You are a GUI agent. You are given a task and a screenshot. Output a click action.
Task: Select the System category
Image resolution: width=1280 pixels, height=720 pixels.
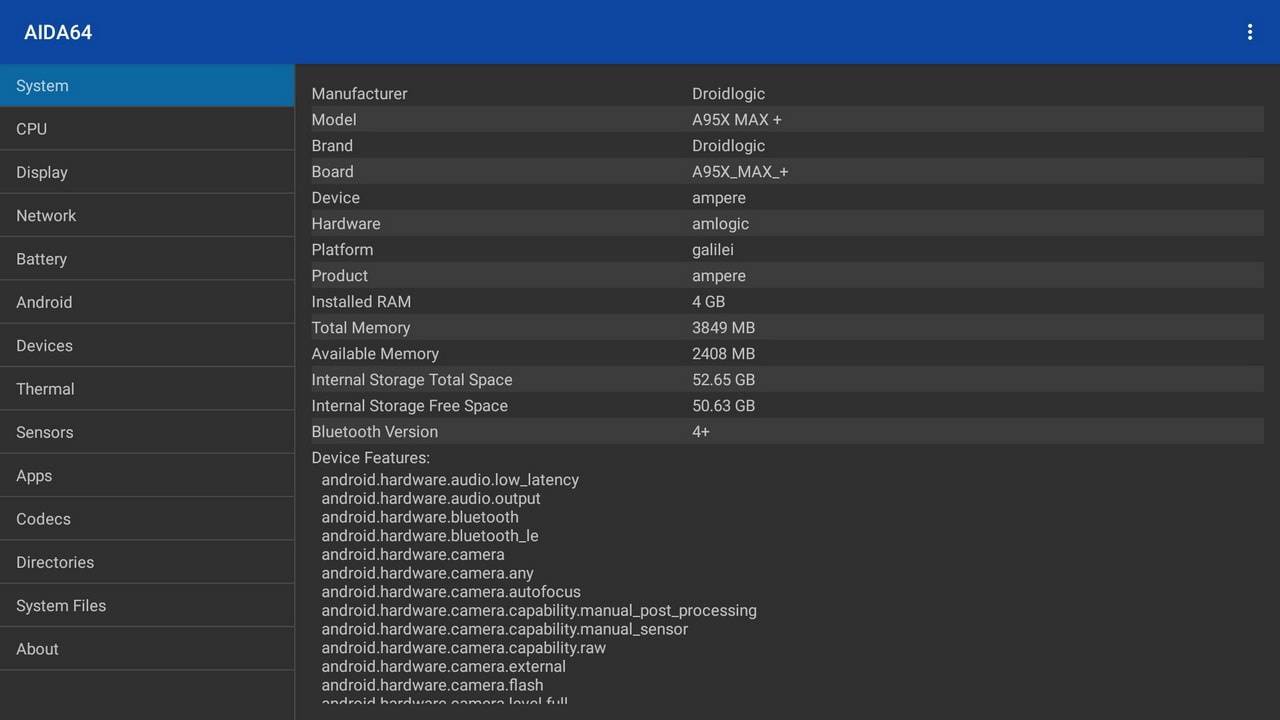click(x=147, y=86)
